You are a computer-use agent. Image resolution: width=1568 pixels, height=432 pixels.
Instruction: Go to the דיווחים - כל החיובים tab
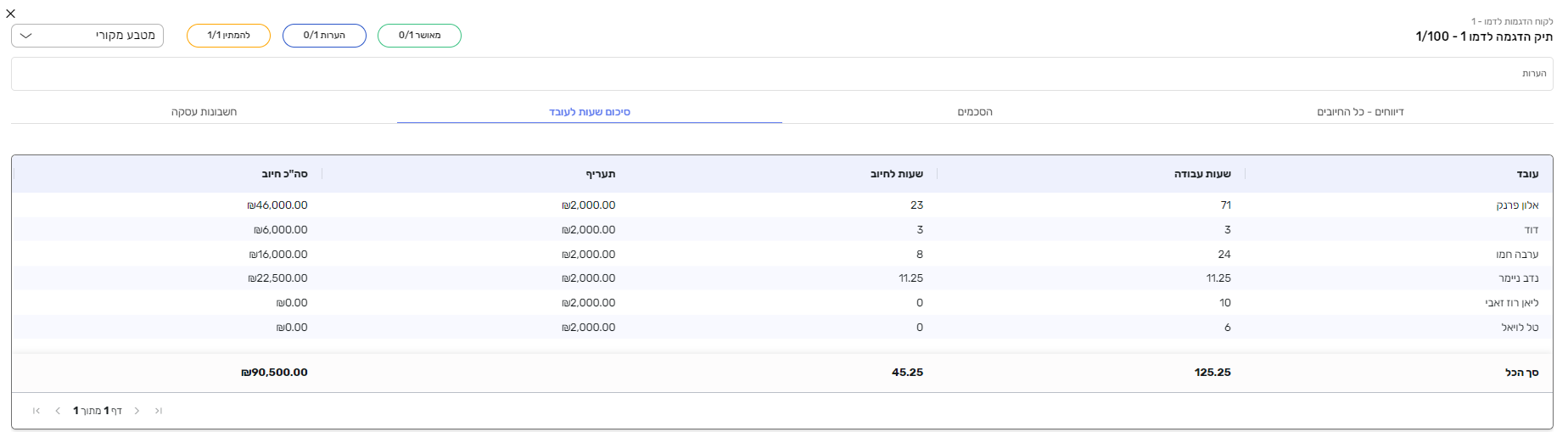(x=1360, y=112)
